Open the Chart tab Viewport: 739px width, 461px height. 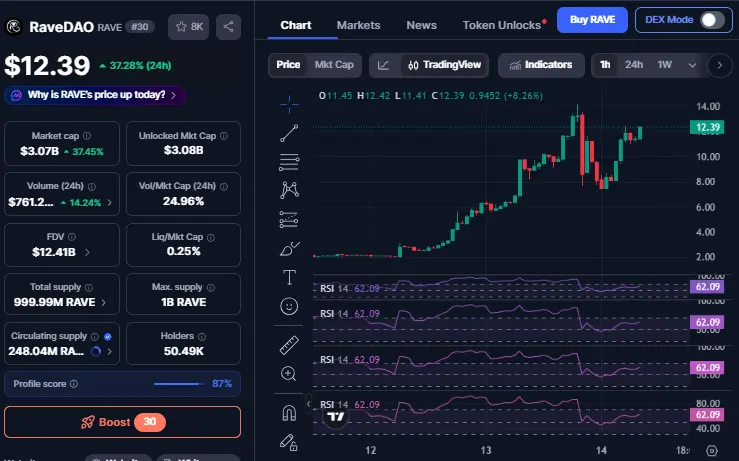coord(296,25)
